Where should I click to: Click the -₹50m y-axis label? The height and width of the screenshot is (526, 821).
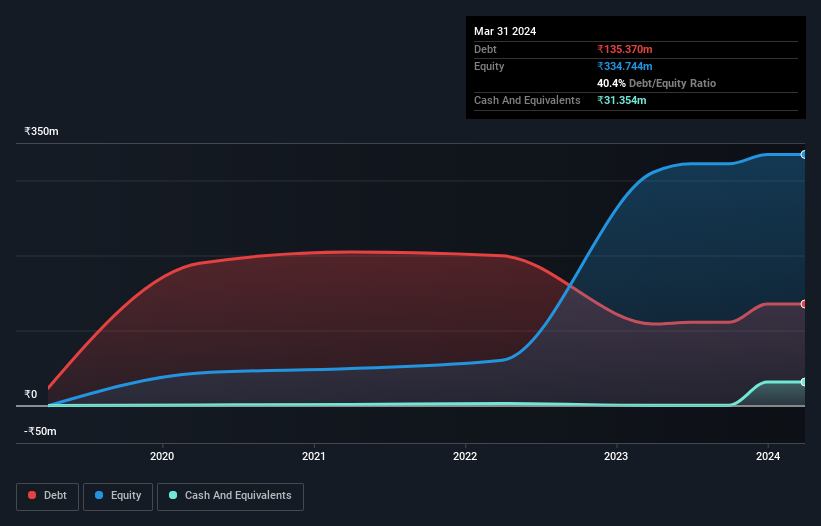(40, 431)
